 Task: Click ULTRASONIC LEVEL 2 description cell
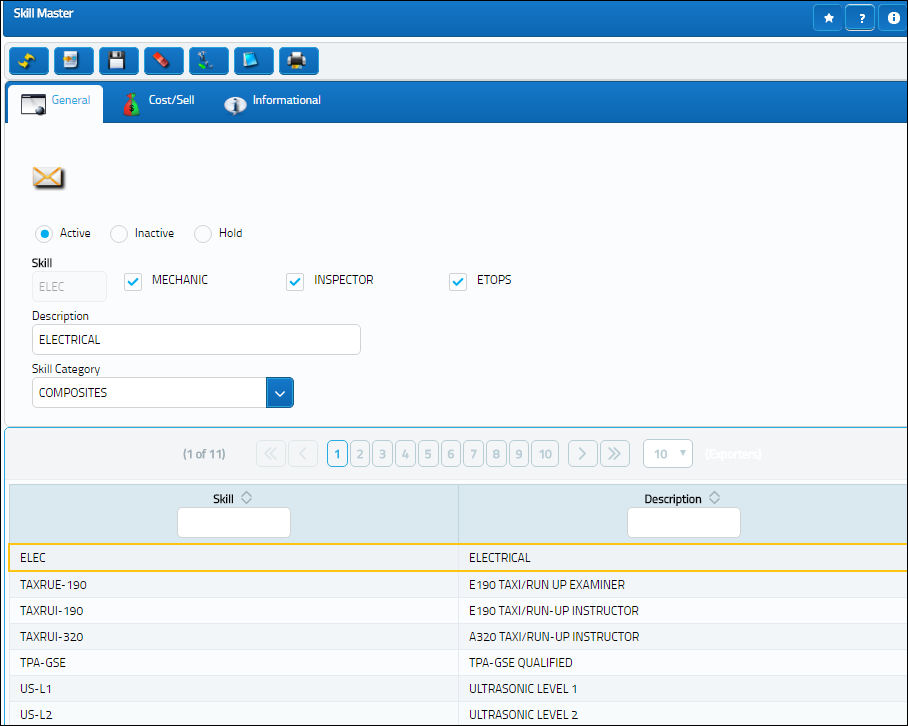[523, 715]
